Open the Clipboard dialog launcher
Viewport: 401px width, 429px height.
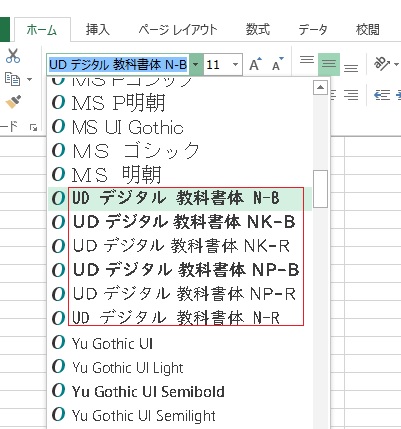coord(33,127)
